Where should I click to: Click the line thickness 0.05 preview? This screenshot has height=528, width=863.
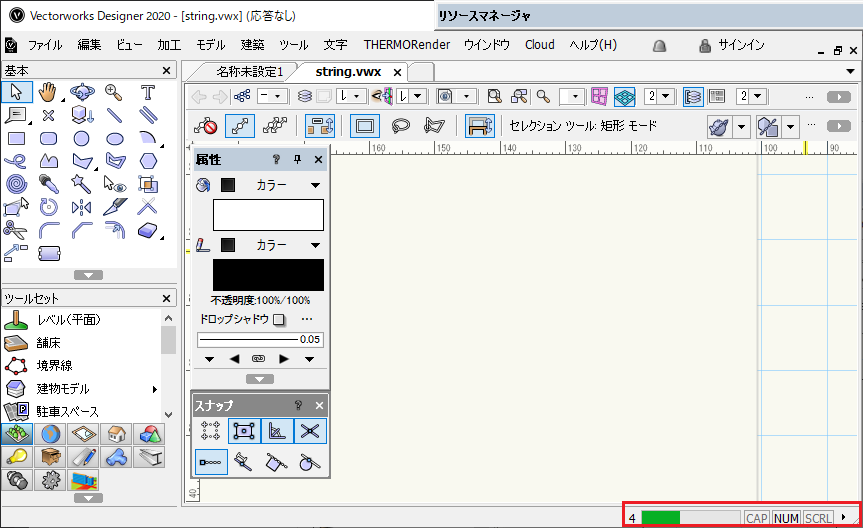click(260, 340)
